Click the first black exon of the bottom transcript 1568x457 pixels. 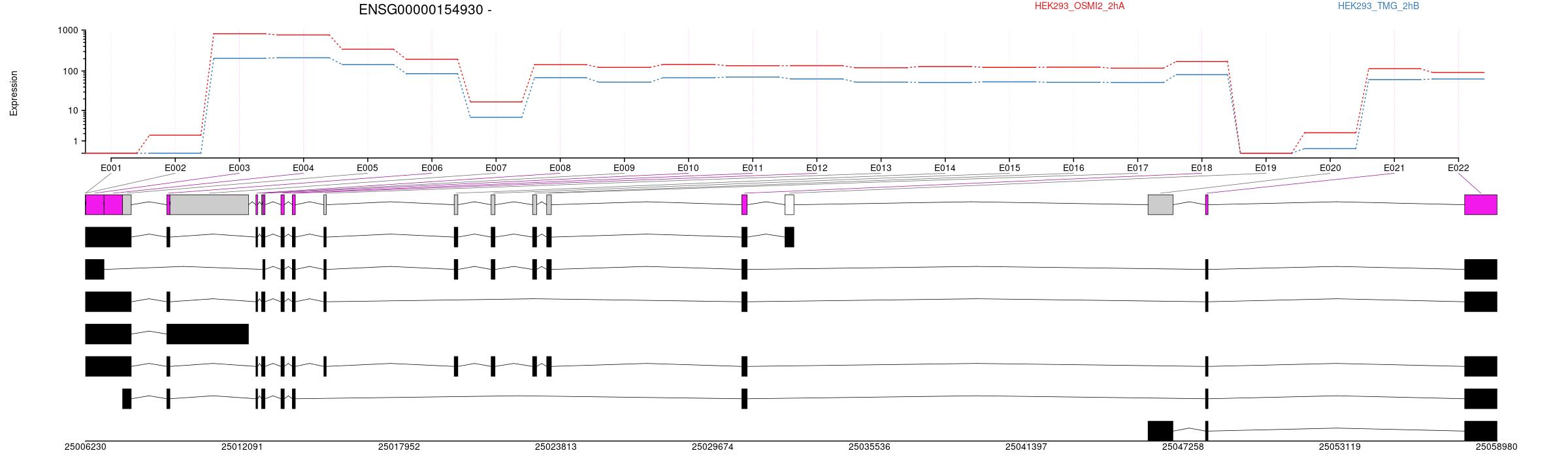pos(1160,431)
